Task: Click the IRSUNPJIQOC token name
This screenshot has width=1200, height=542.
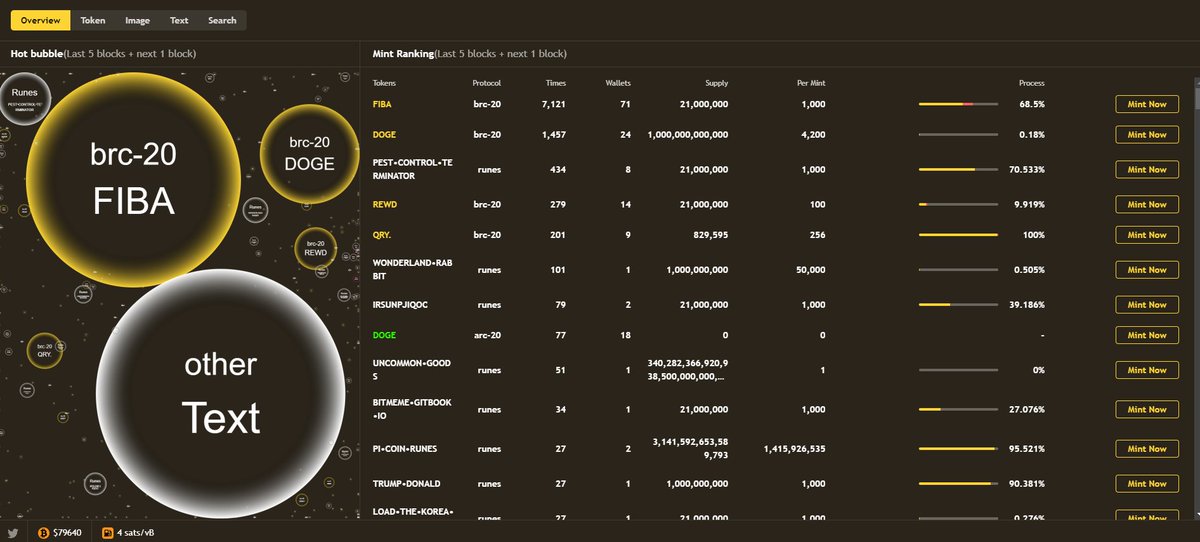Action: coord(400,305)
